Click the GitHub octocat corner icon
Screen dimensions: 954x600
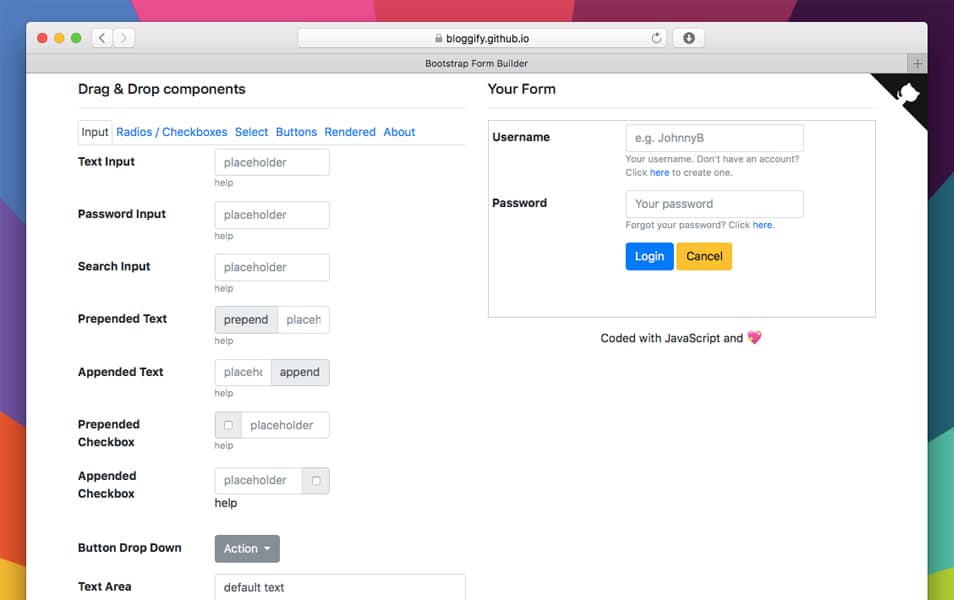pos(907,94)
